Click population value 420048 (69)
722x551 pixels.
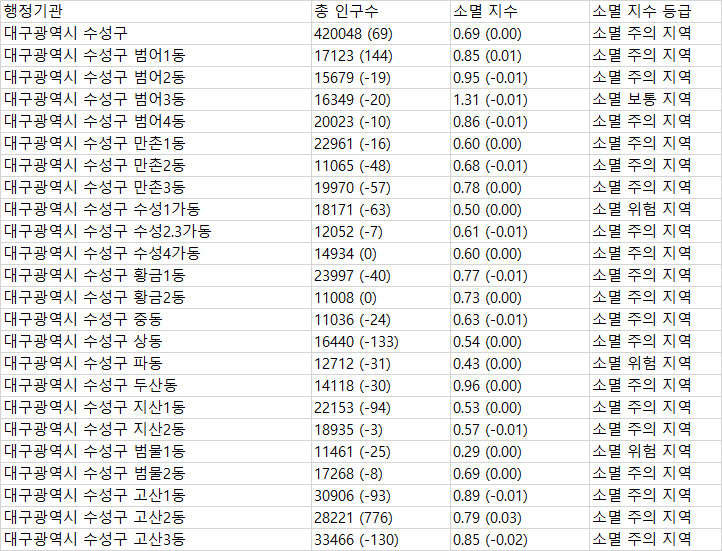pyautogui.click(x=353, y=34)
